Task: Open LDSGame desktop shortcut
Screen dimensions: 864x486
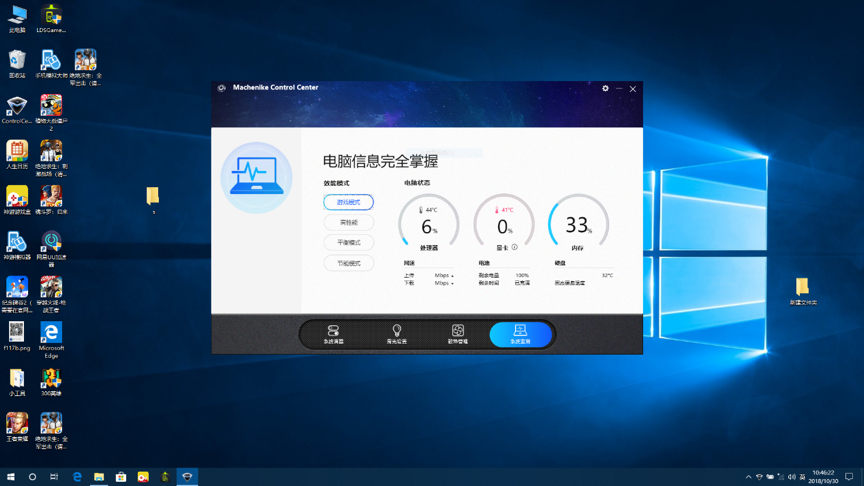Action: click(51, 19)
